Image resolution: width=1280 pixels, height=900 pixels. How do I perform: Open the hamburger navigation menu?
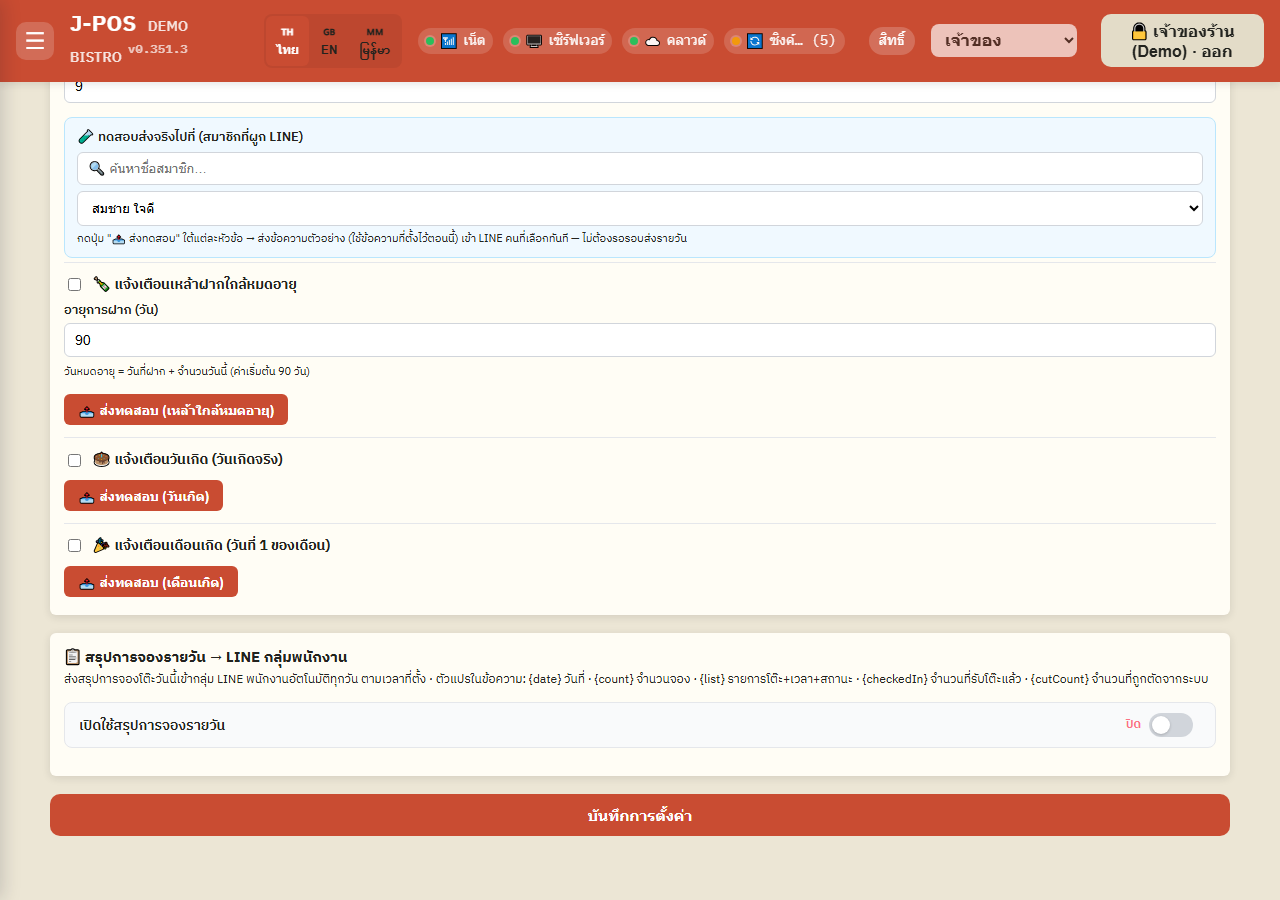click(35, 41)
